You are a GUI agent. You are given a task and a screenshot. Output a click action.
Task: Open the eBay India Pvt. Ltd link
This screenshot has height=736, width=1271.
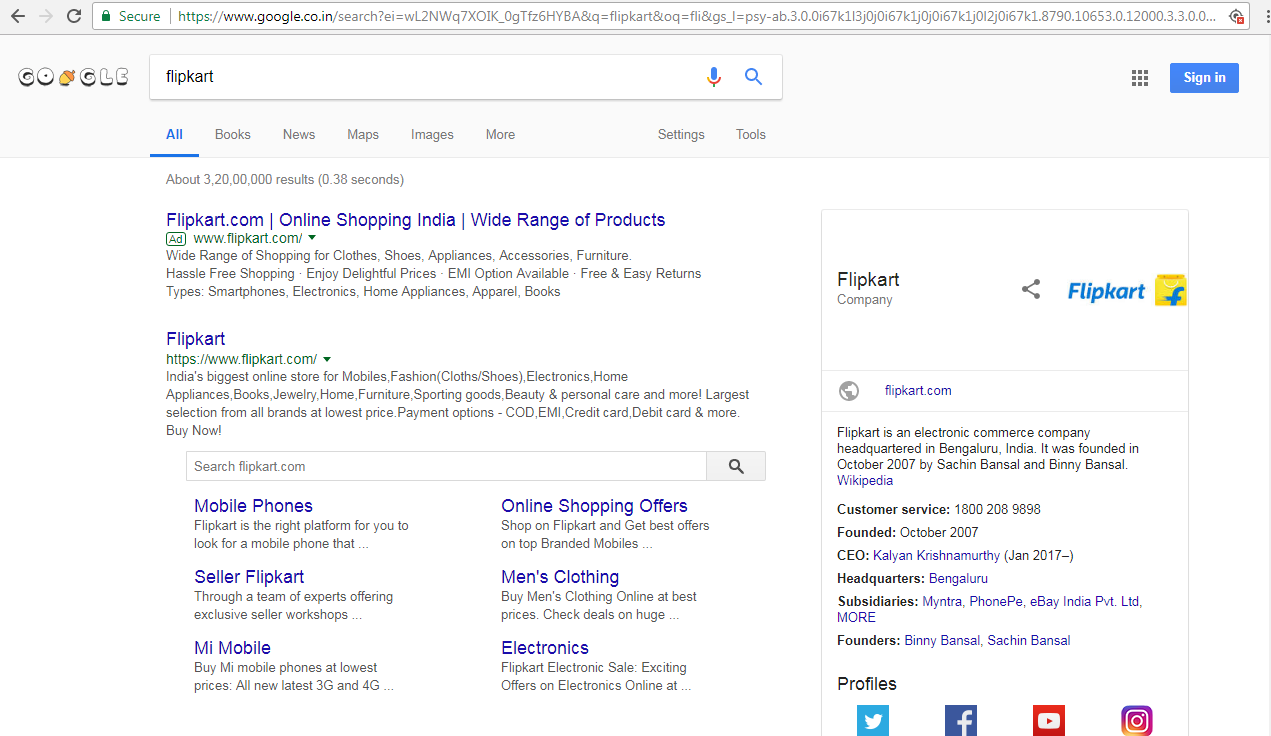[1085, 602]
